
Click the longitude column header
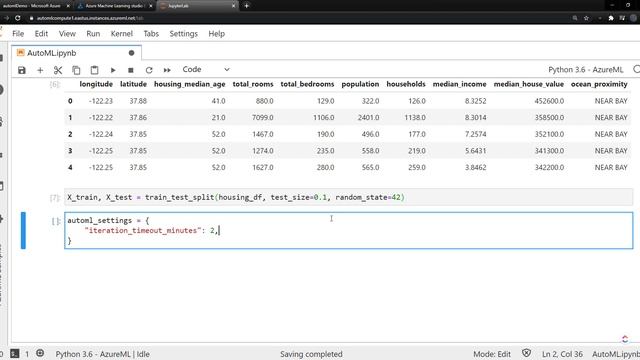(x=96, y=84)
